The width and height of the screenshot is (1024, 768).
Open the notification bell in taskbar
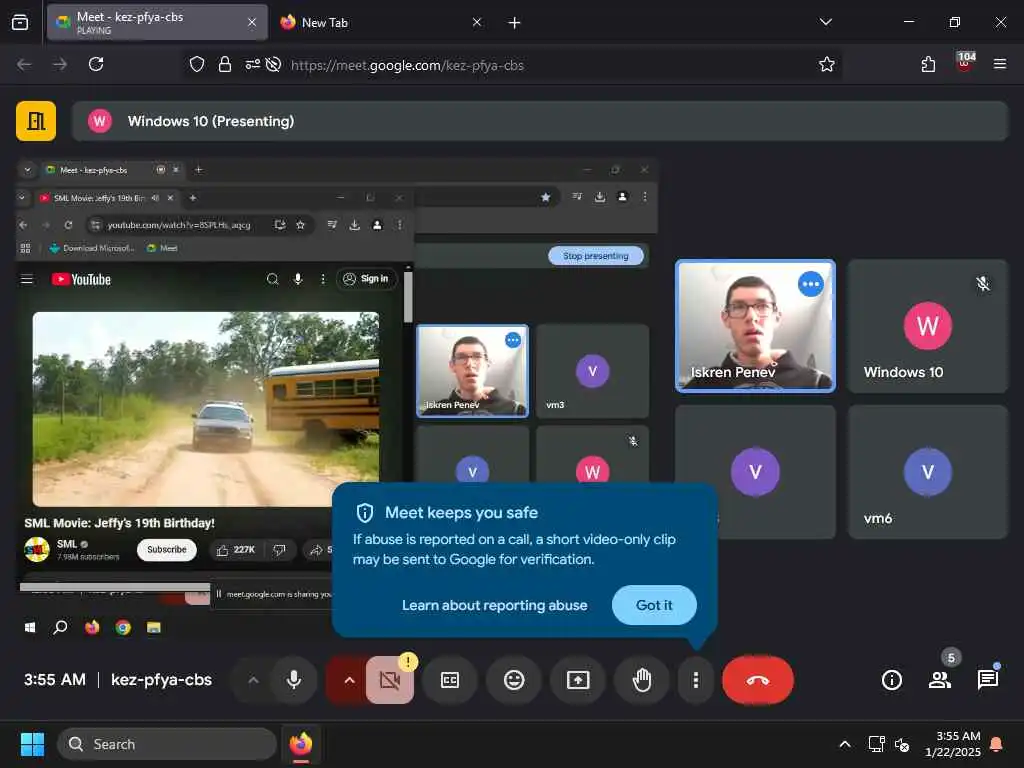[997, 744]
